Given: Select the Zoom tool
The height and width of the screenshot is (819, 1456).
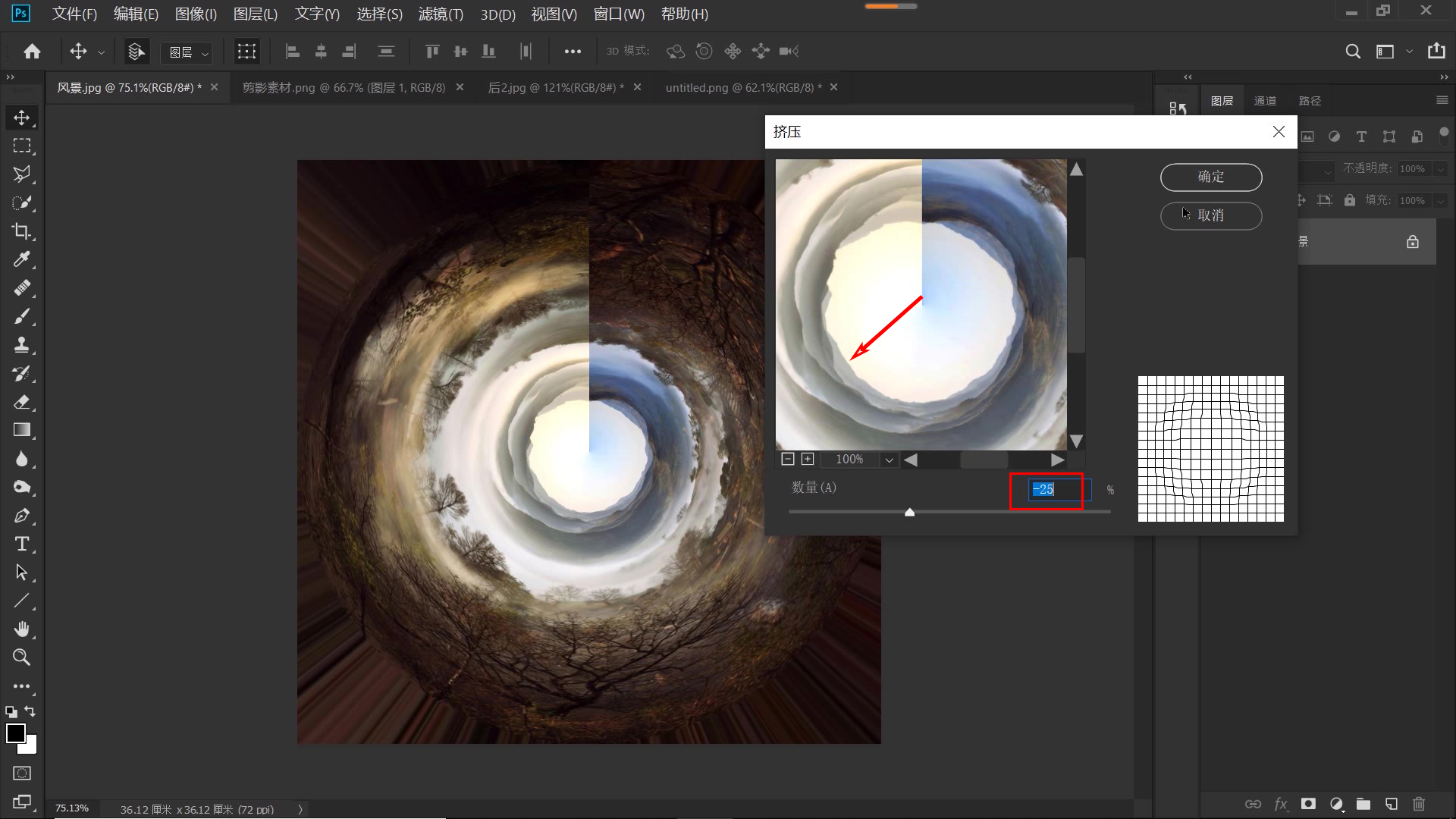Looking at the screenshot, I should pos(21,657).
